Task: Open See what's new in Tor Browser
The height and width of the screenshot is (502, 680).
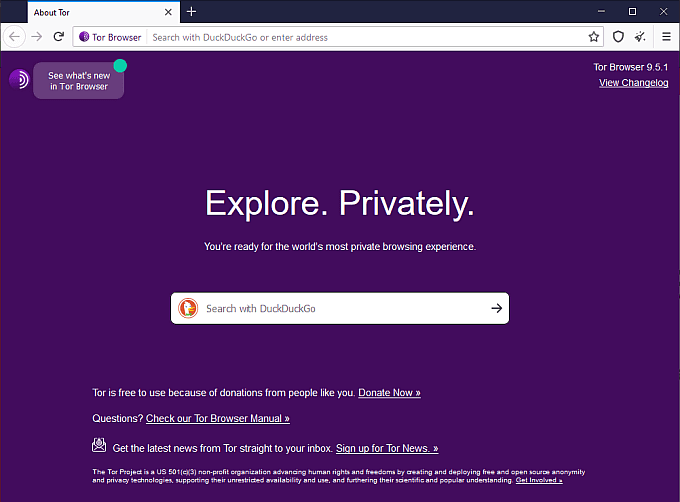Action: [78, 81]
